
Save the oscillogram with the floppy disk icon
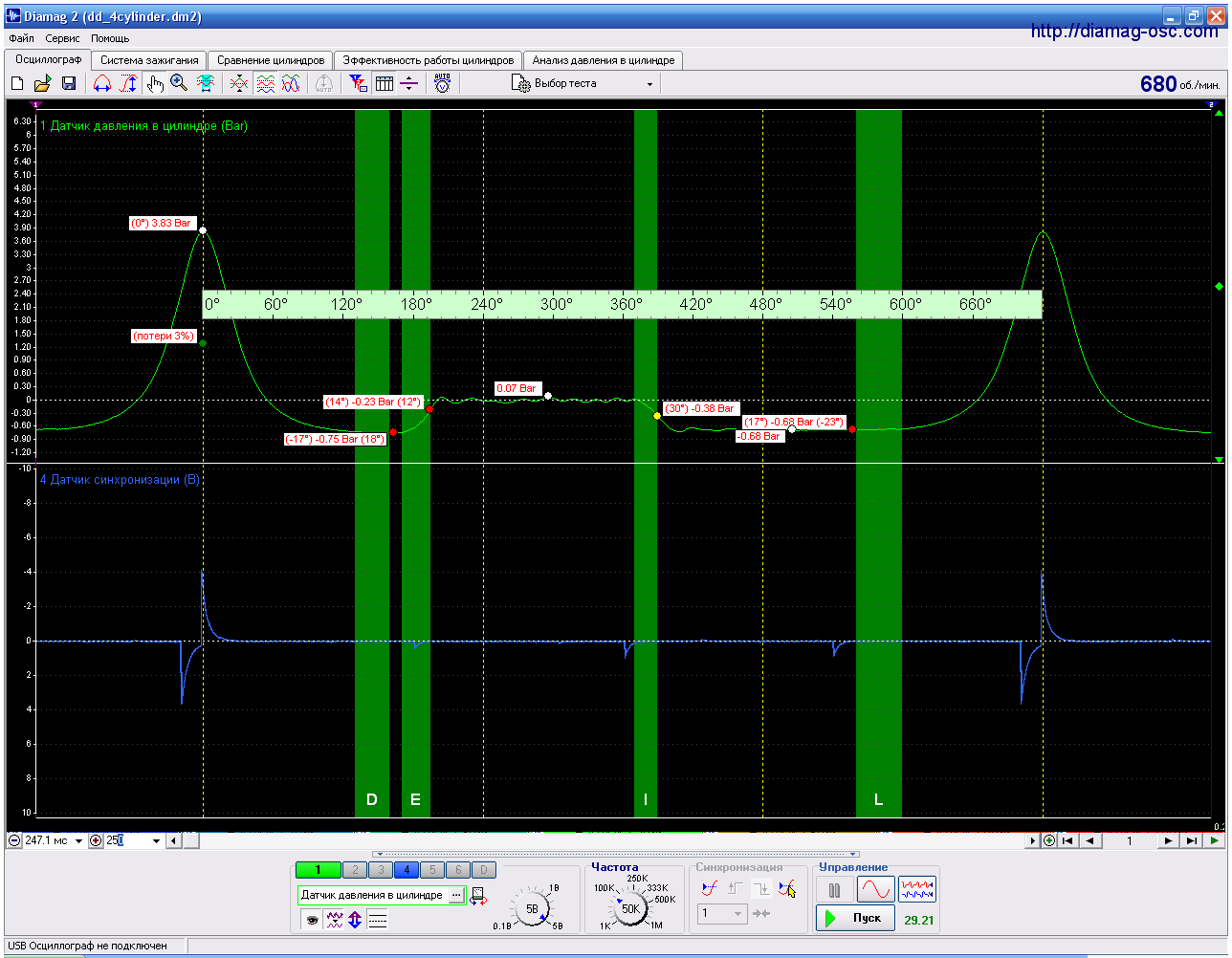(x=69, y=84)
